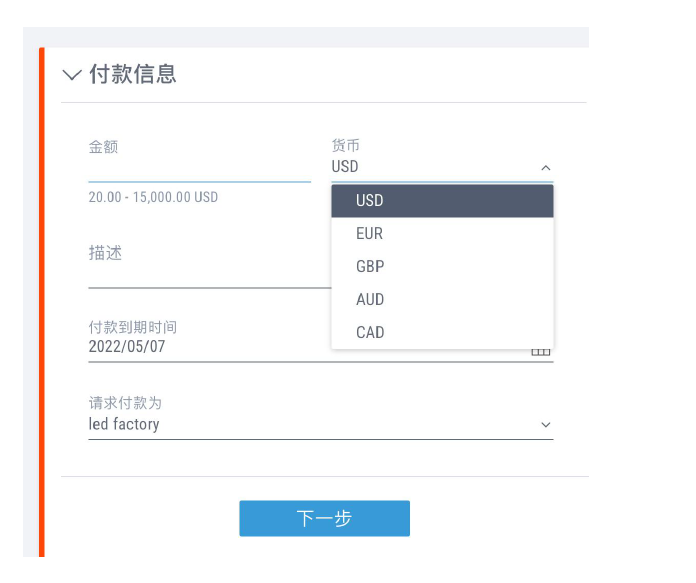Focus the 金额 amount input field

[x=199, y=169]
